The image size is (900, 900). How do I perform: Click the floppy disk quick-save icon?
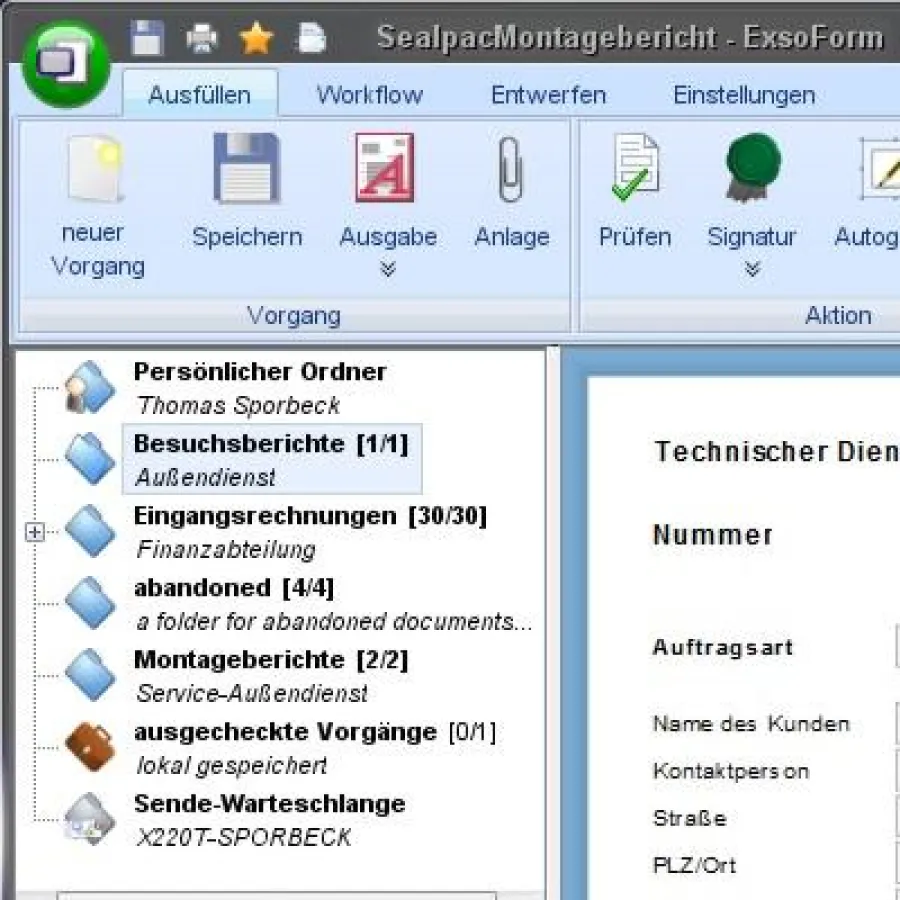[x=146, y=37]
